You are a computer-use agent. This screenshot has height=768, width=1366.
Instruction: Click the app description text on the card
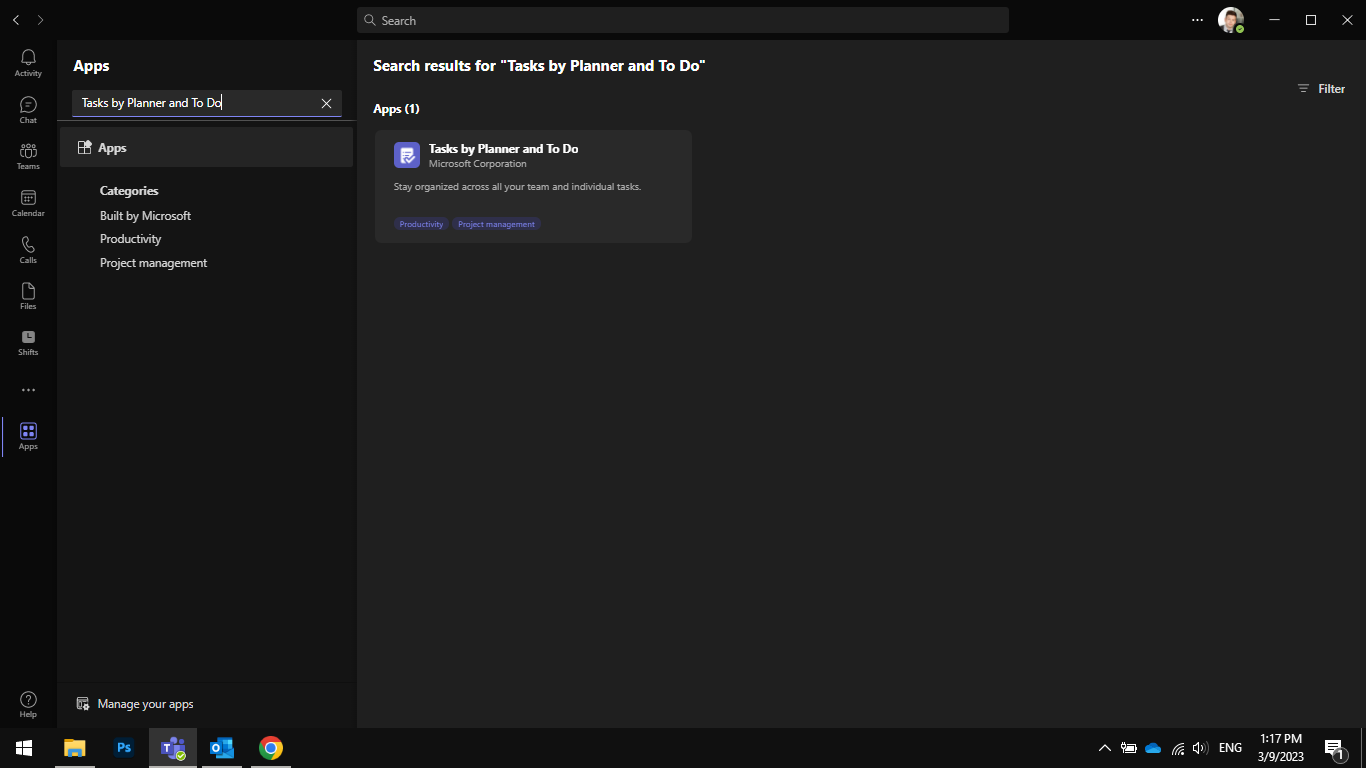pyautogui.click(x=517, y=187)
